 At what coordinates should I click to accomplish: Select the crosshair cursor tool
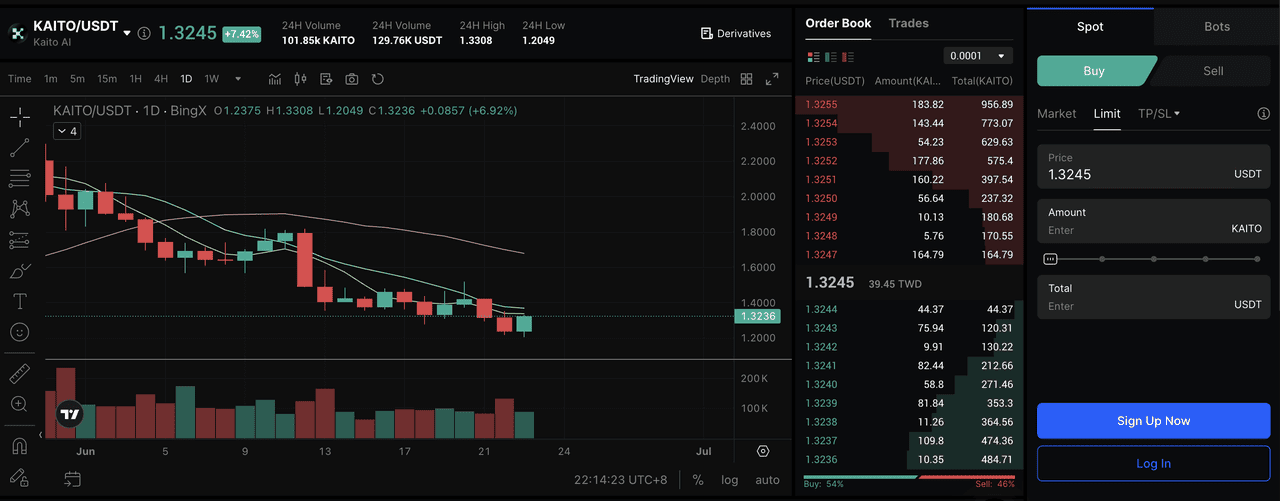tap(19, 118)
